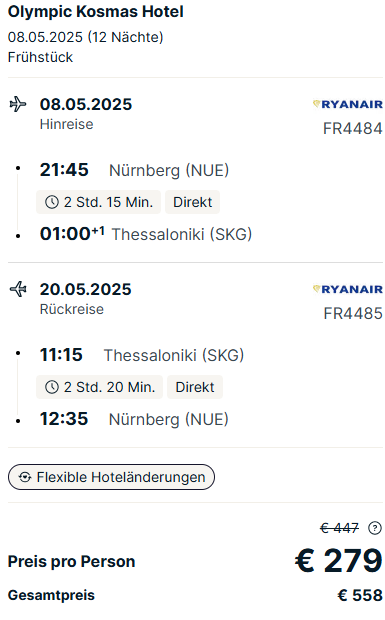The height and width of the screenshot is (620, 385).
Task: Click the 2 Std. 20 Min. duration badge
Action: 100,387
